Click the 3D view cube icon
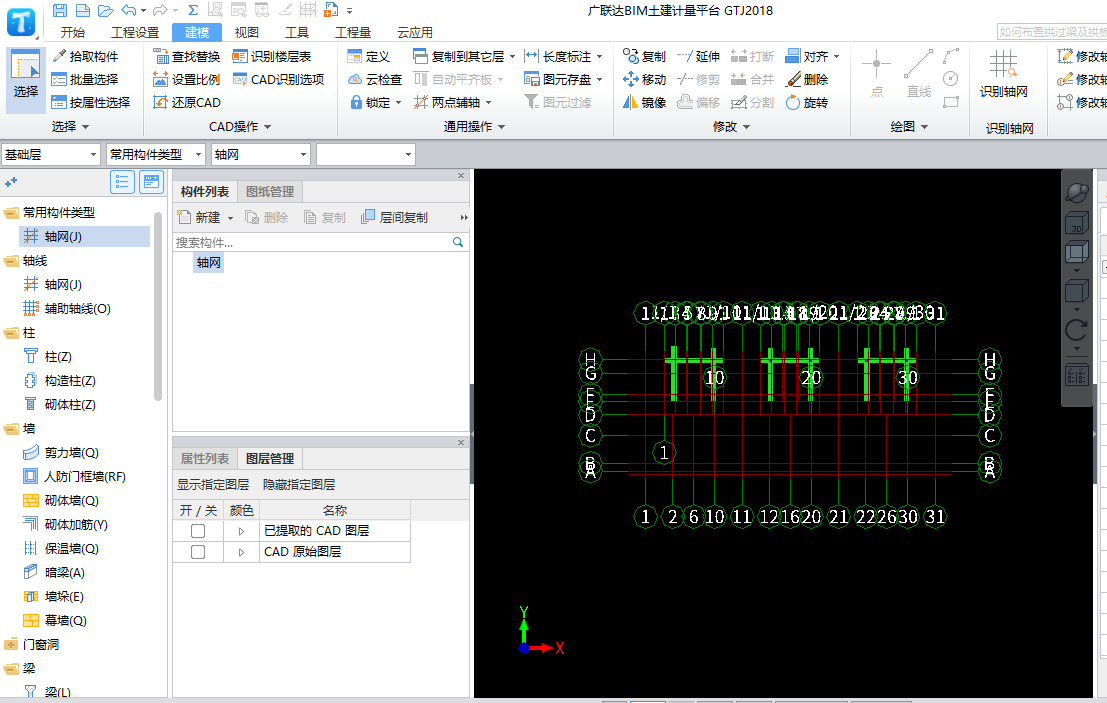The image size is (1107, 703). tap(1077, 223)
